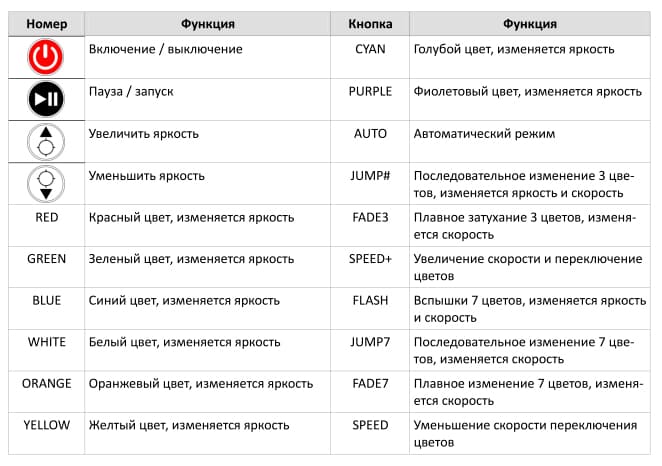Select the RED button label
The height and width of the screenshot is (466, 662).
point(46,217)
